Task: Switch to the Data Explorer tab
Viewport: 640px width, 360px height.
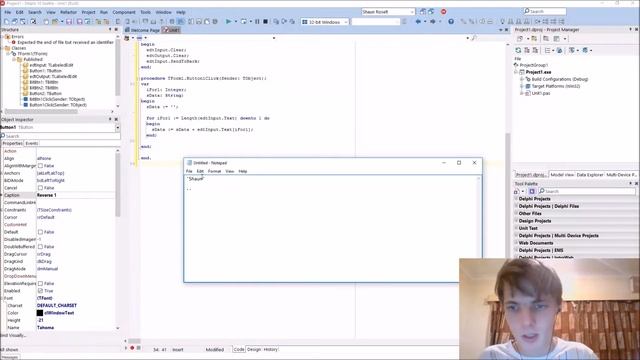Action: pos(589,175)
